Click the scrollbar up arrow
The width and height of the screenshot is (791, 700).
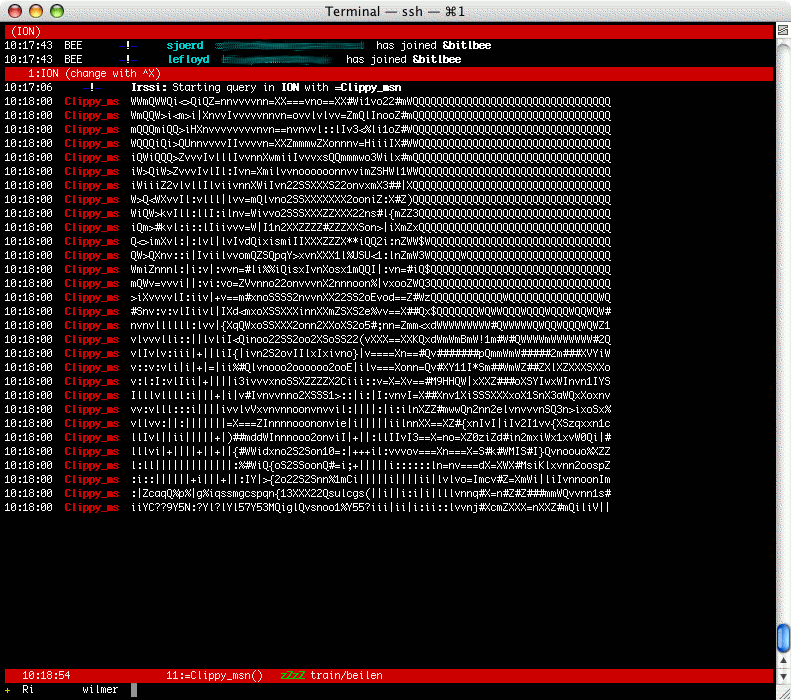[783, 660]
